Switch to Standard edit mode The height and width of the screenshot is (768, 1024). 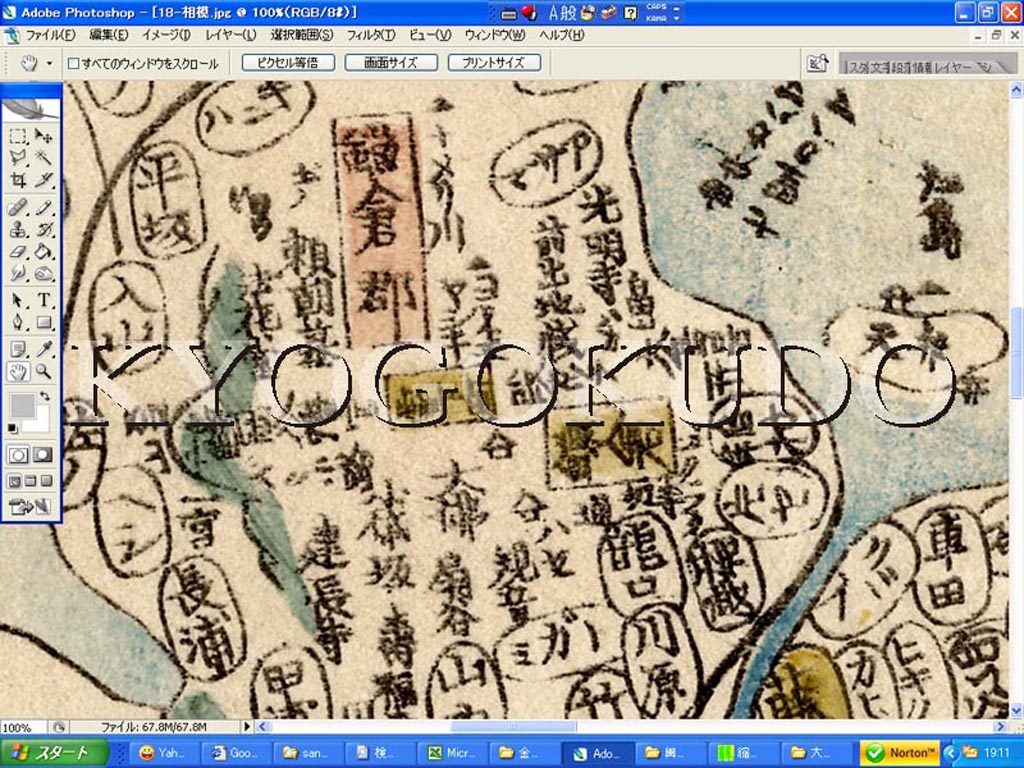point(18,455)
